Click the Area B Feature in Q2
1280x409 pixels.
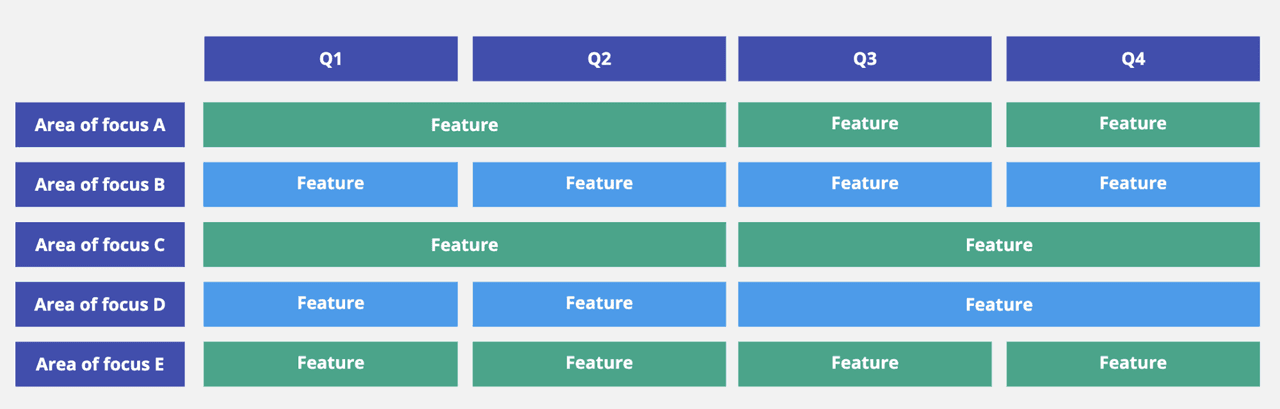[x=599, y=184]
